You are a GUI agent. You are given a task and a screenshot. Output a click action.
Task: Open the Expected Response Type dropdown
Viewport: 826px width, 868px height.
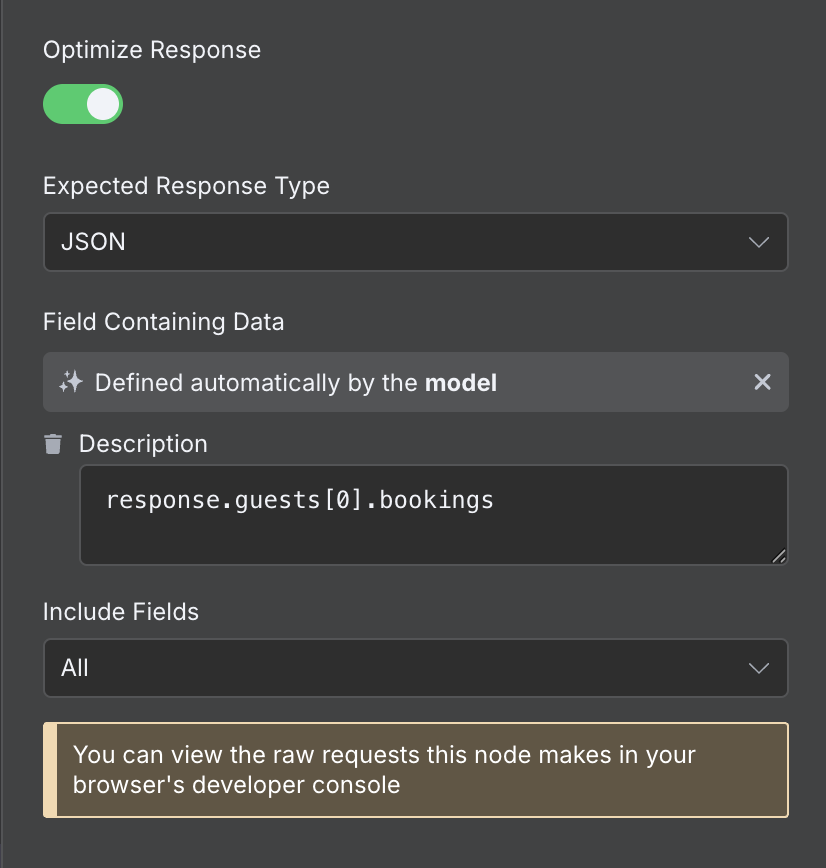[415, 242]
